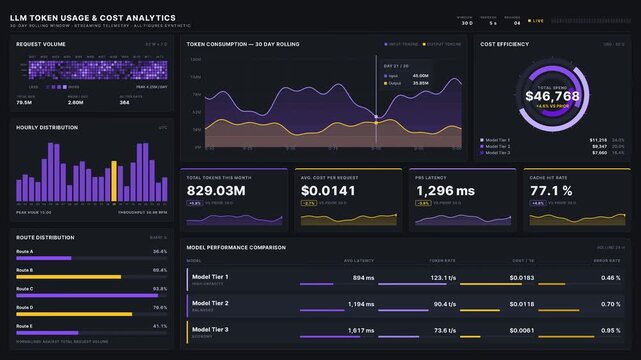Click the Output Tokens legend swatch

tap(424, 44)
